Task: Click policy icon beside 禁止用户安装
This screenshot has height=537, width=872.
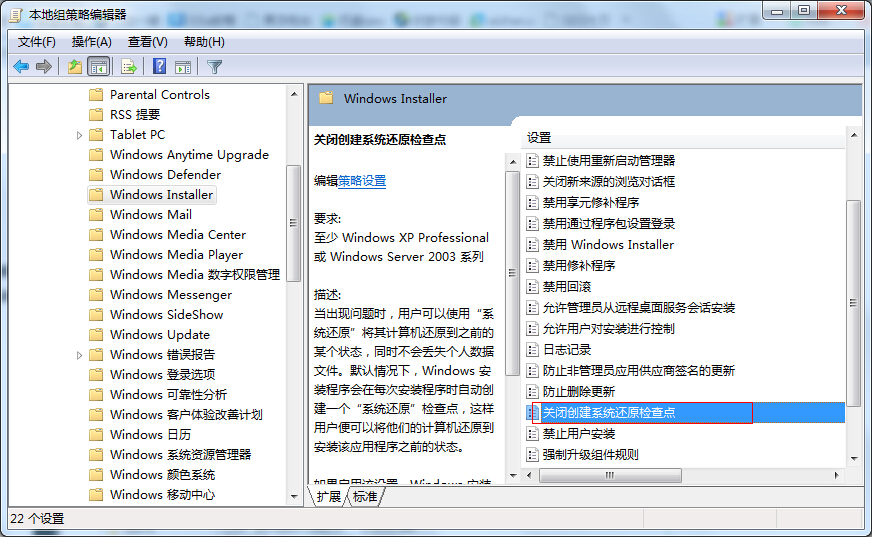Action: coord(532,434)
